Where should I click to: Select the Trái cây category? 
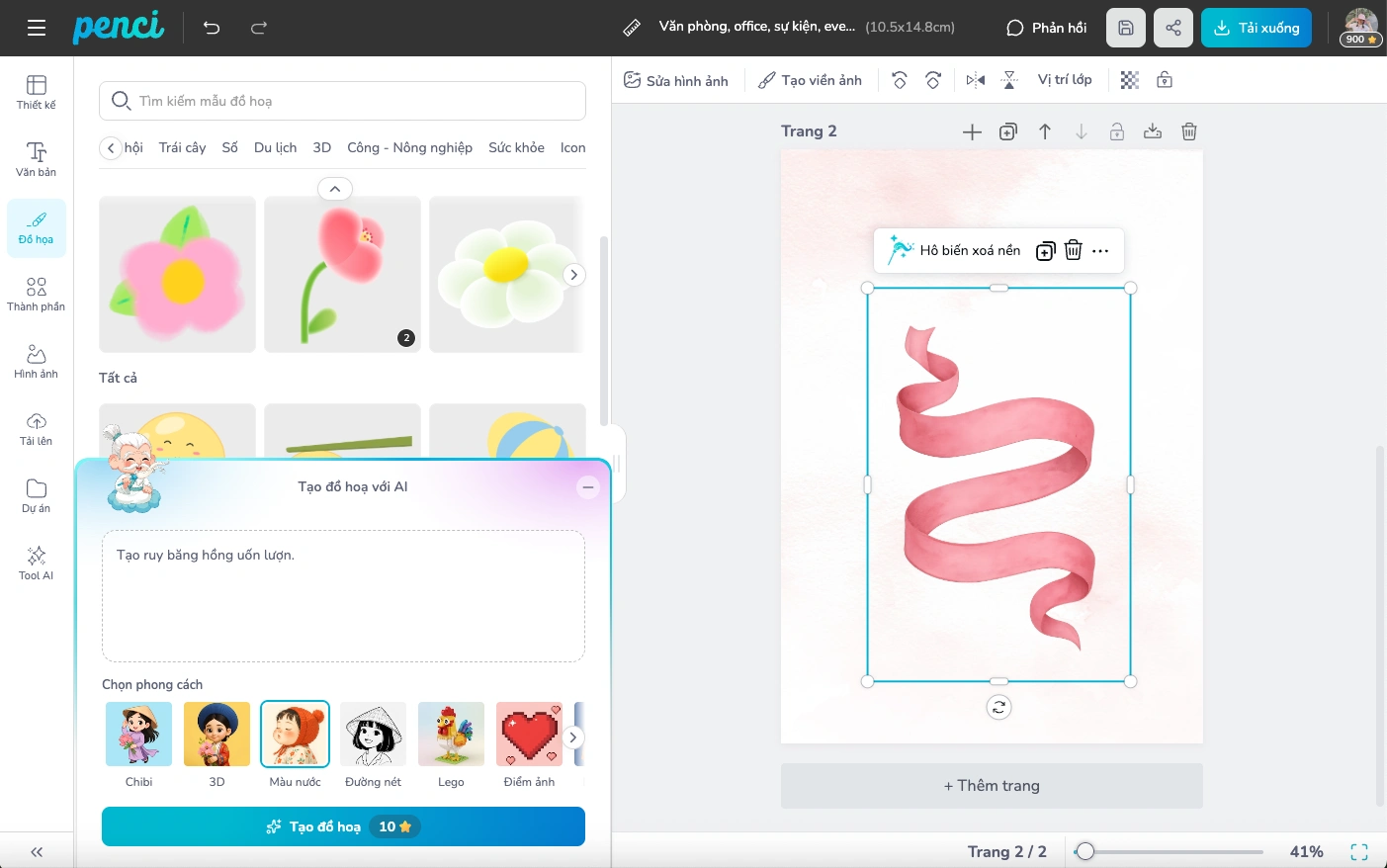tap(183, 147)
